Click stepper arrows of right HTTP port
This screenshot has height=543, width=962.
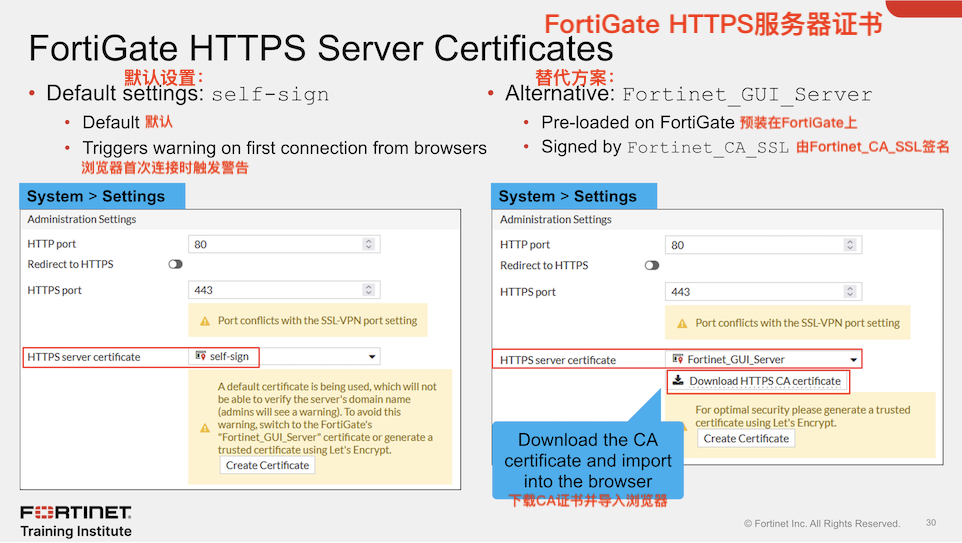850,245
